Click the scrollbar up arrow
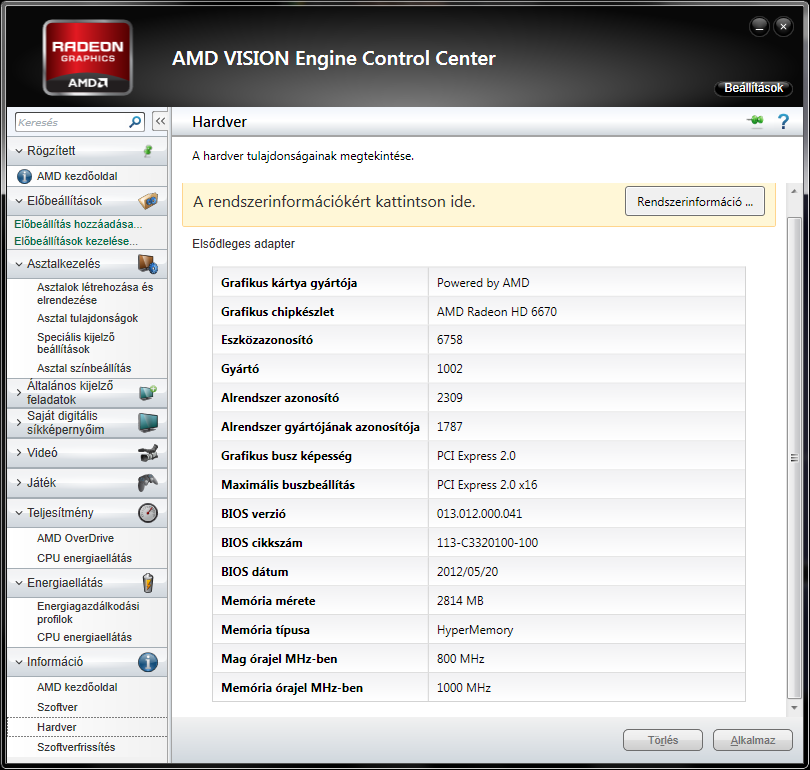Screen dimensions: 810x770 [x=794, y=191]
